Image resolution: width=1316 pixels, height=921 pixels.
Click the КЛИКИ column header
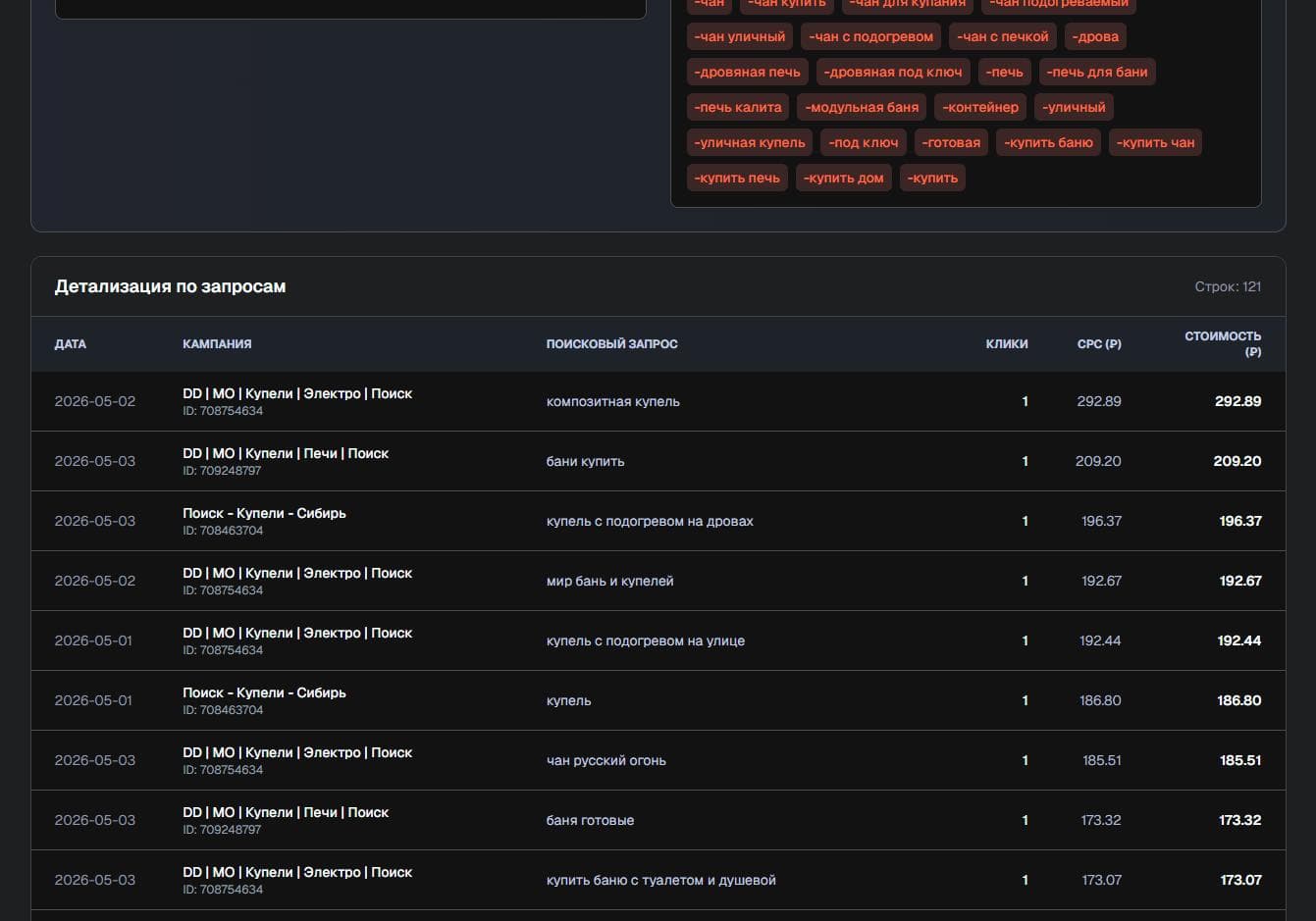pos(1007,344)
